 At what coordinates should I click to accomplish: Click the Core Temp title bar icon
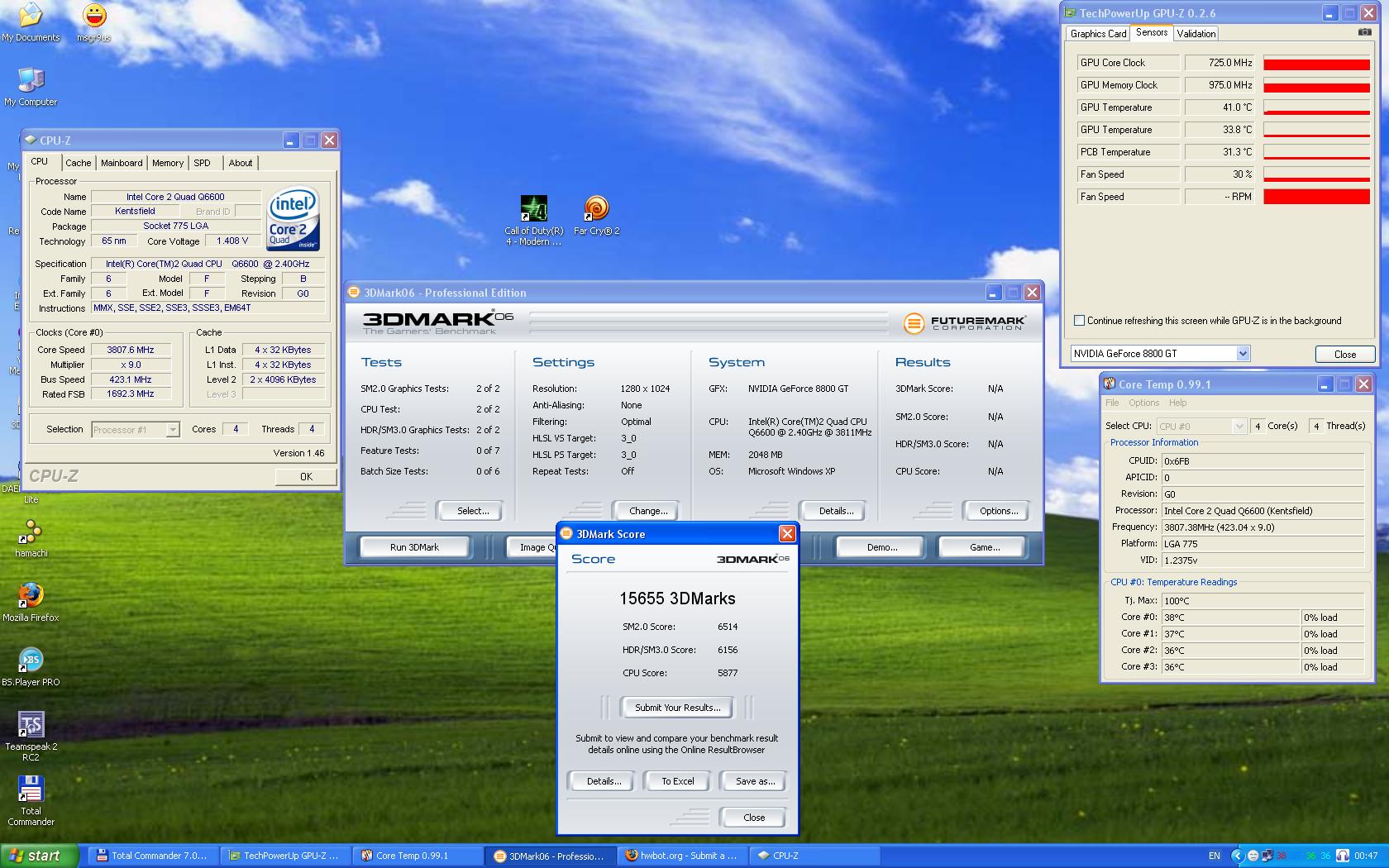pyautogui.click(x=1109, y=384)
